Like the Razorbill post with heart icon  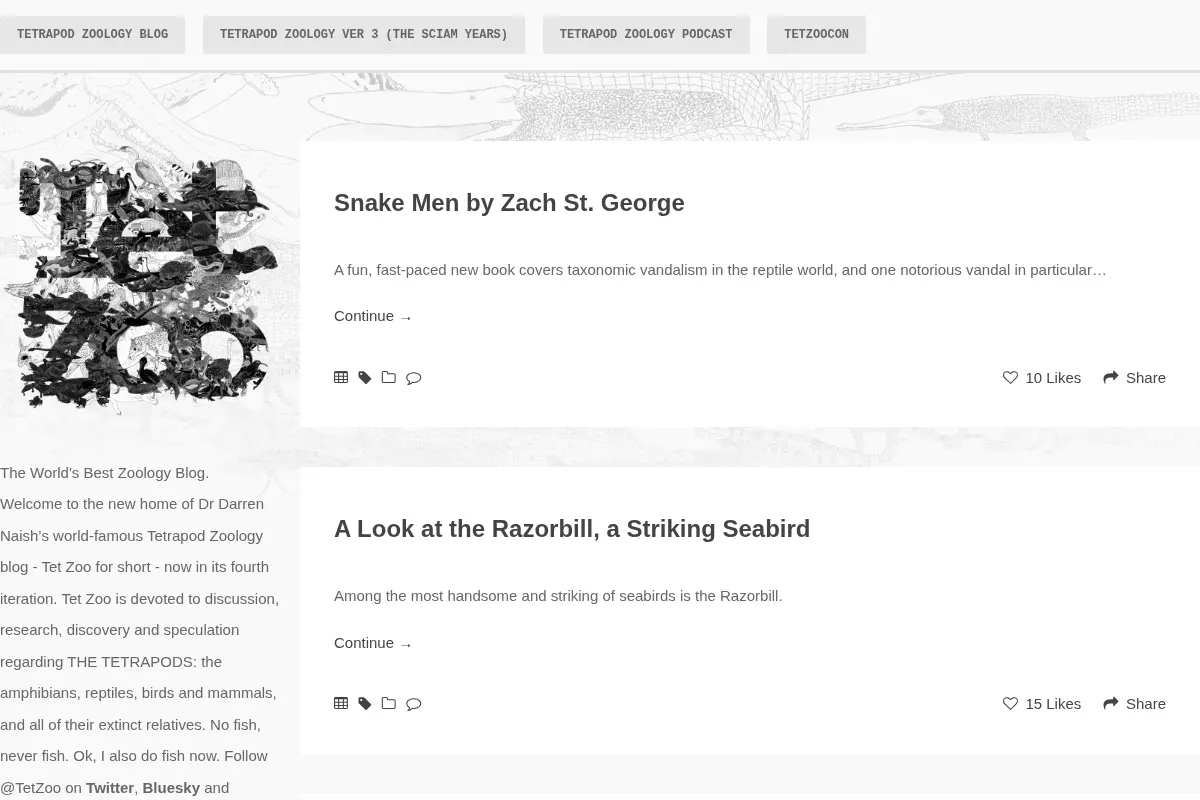(x=1010, y=703)
